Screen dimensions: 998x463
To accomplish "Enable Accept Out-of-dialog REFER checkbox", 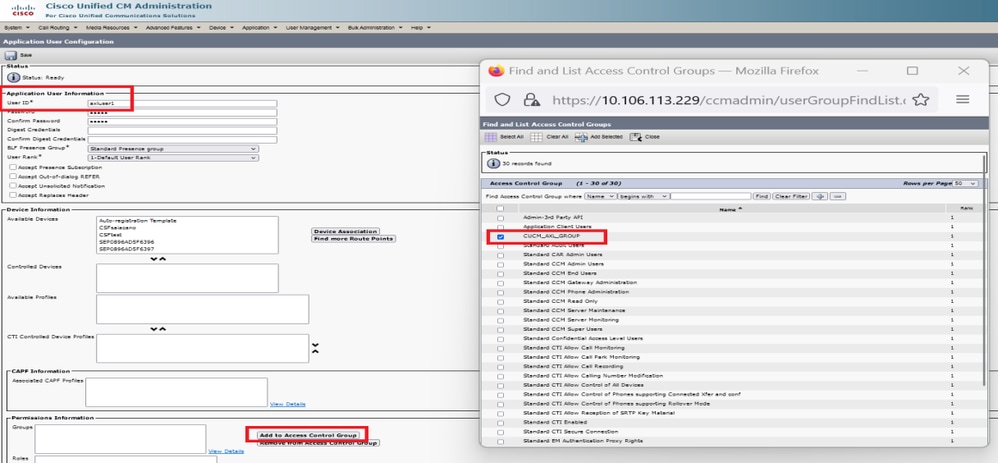I will 13,176.
